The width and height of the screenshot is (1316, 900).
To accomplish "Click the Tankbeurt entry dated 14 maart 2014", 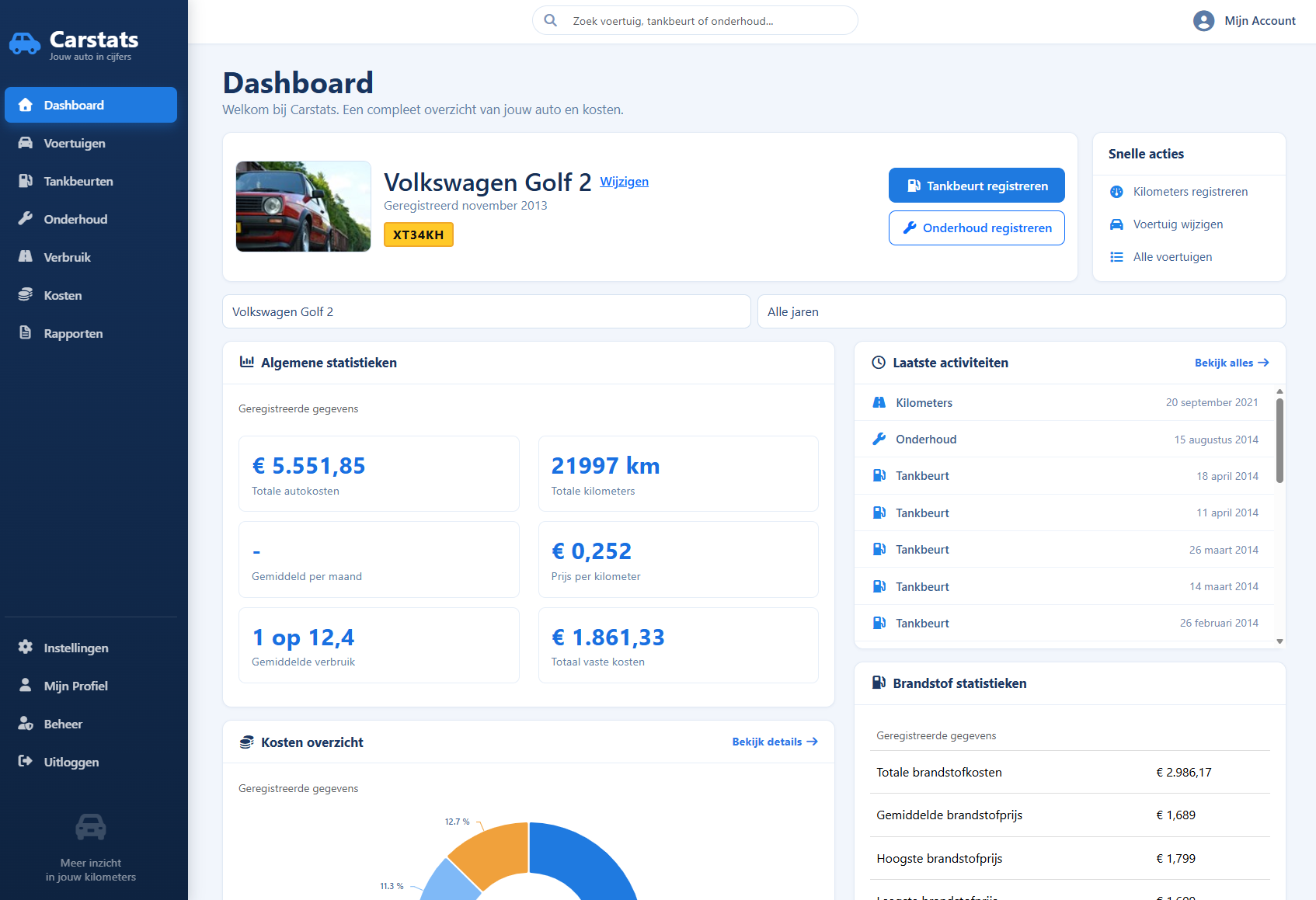I will point(1064,586).
